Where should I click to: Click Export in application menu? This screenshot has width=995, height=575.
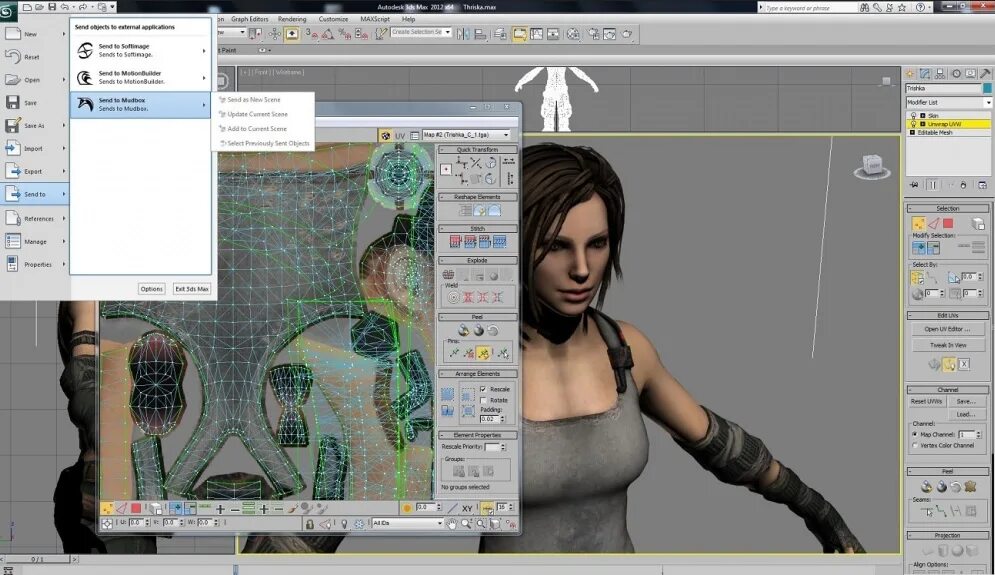(34, 171)
